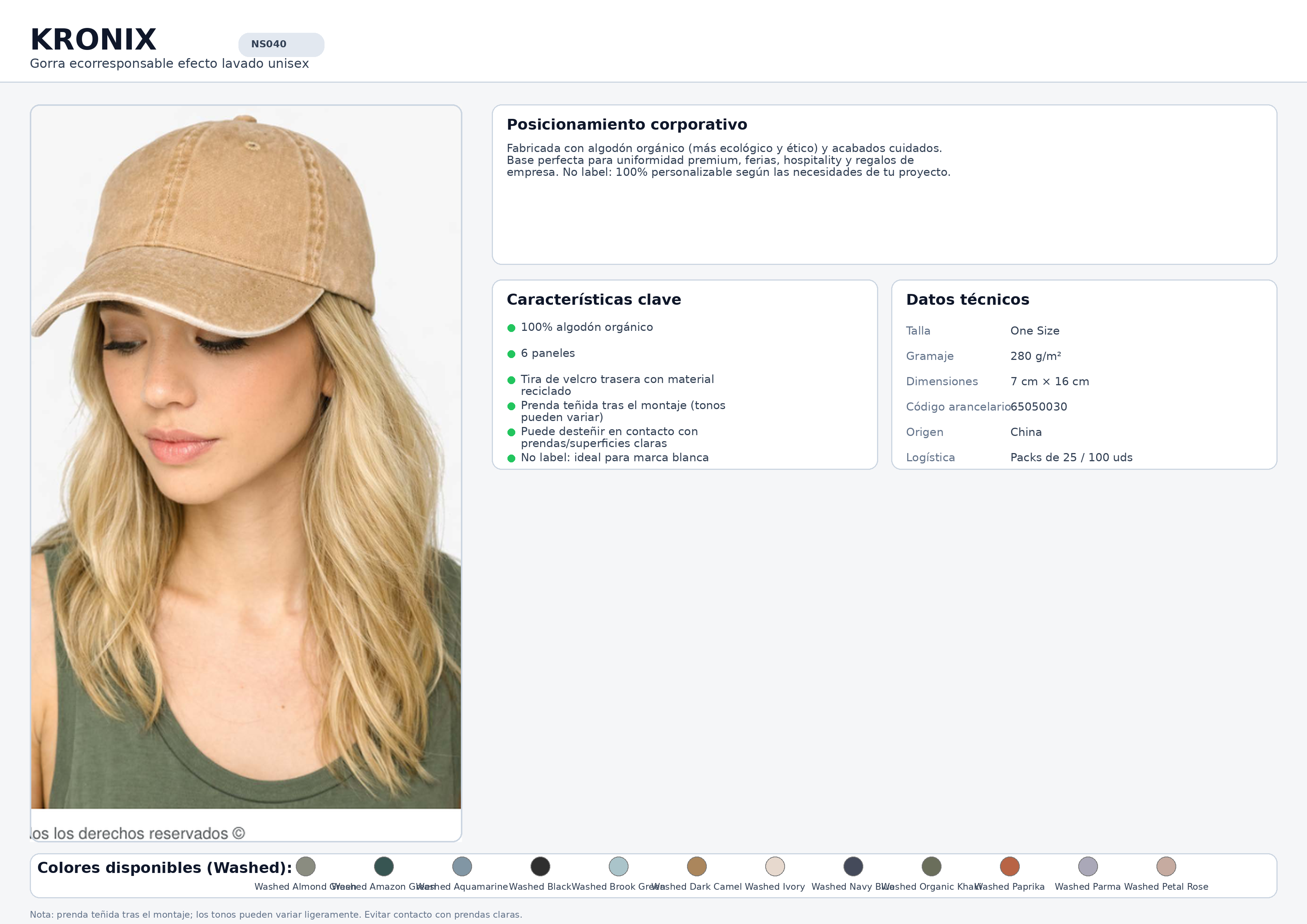
Task: Click the Datos técnicos heading
Action: (968, 300)
